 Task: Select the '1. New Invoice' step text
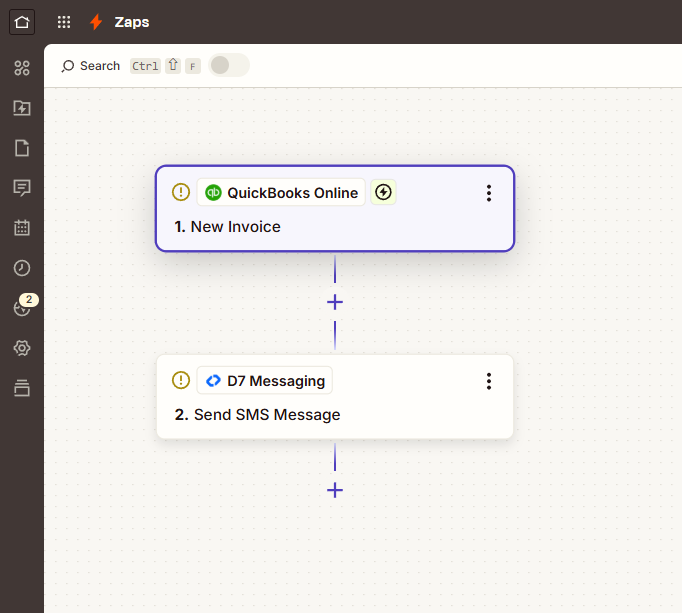click(227, 227)
